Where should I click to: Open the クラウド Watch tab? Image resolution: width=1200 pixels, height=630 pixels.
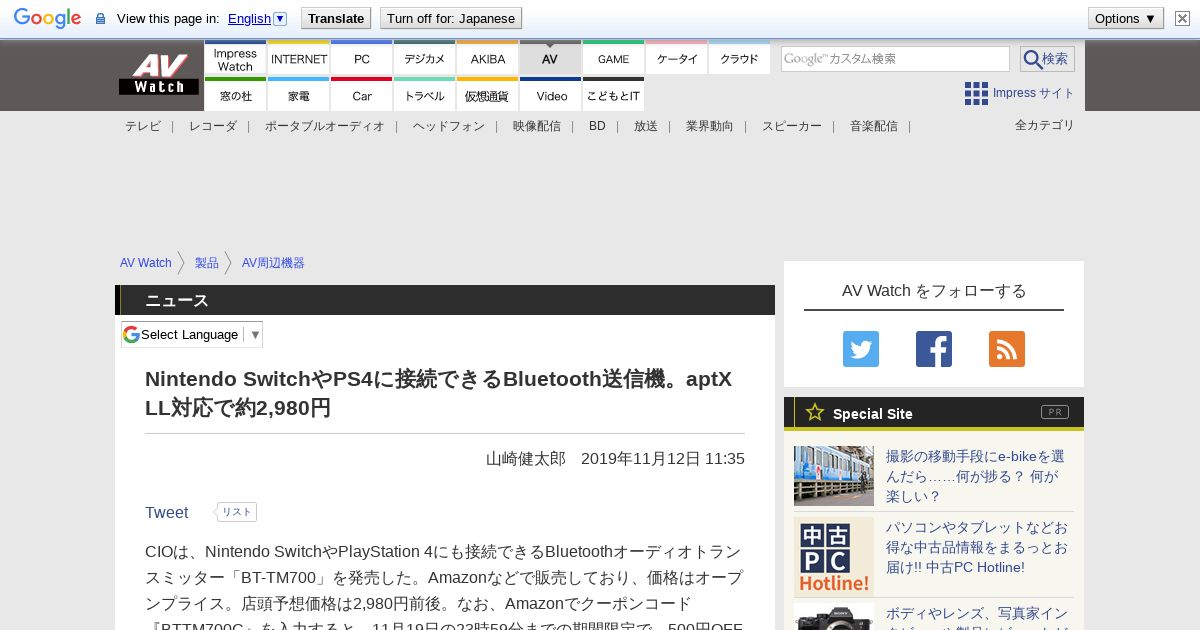(740, 59)
